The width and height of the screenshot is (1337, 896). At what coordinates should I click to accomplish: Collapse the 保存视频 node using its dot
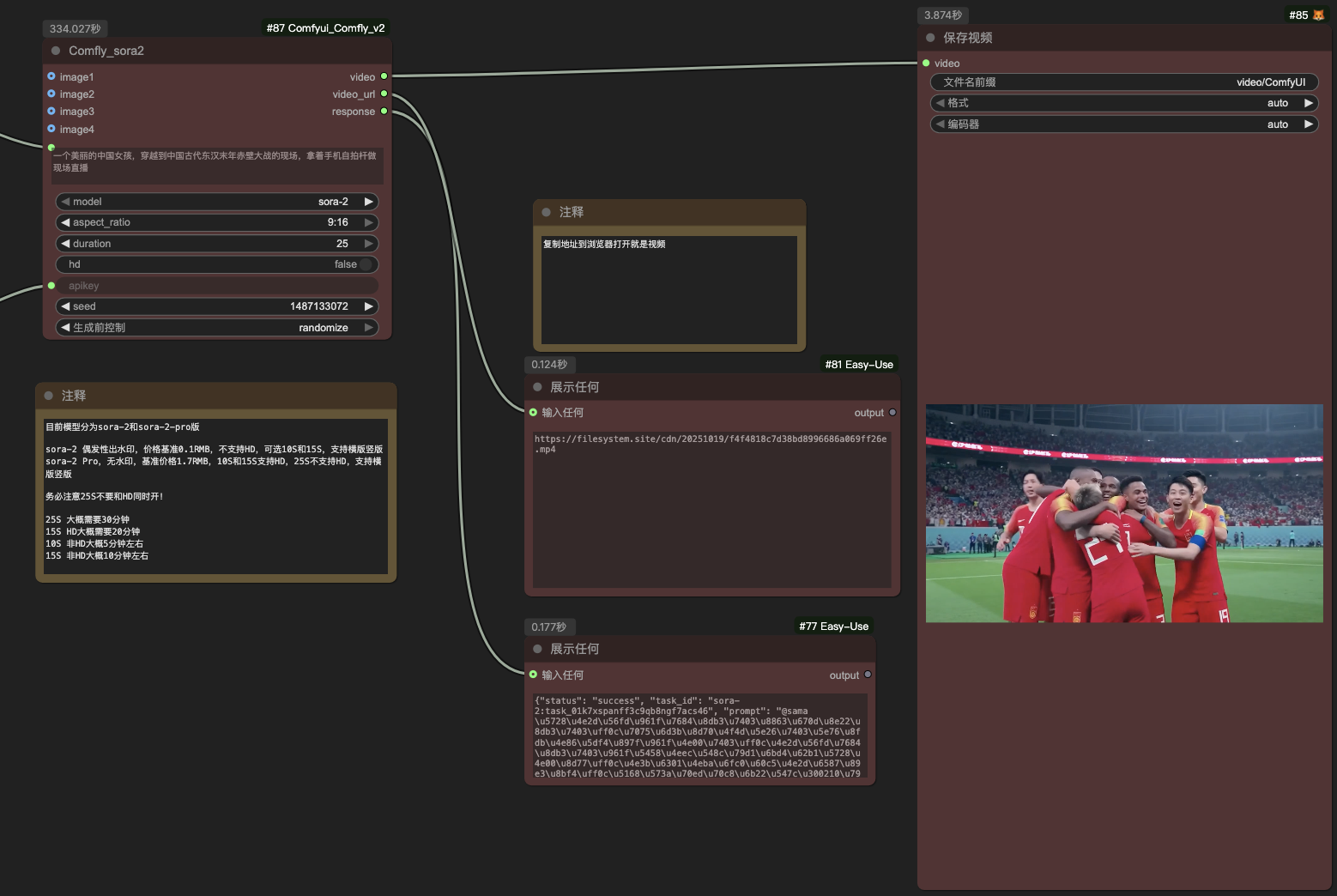pyautogui.click(x=930, y=38)
